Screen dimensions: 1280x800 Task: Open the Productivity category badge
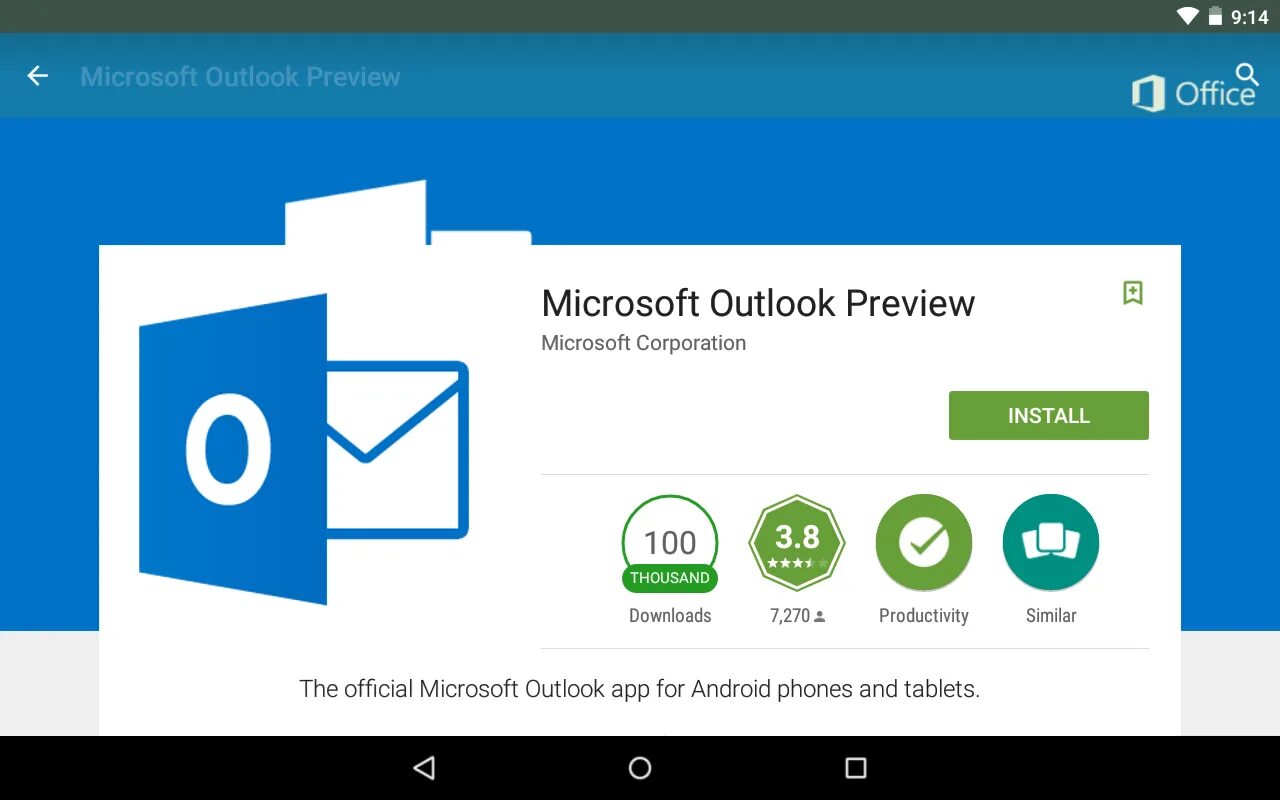tap(924, 543)
